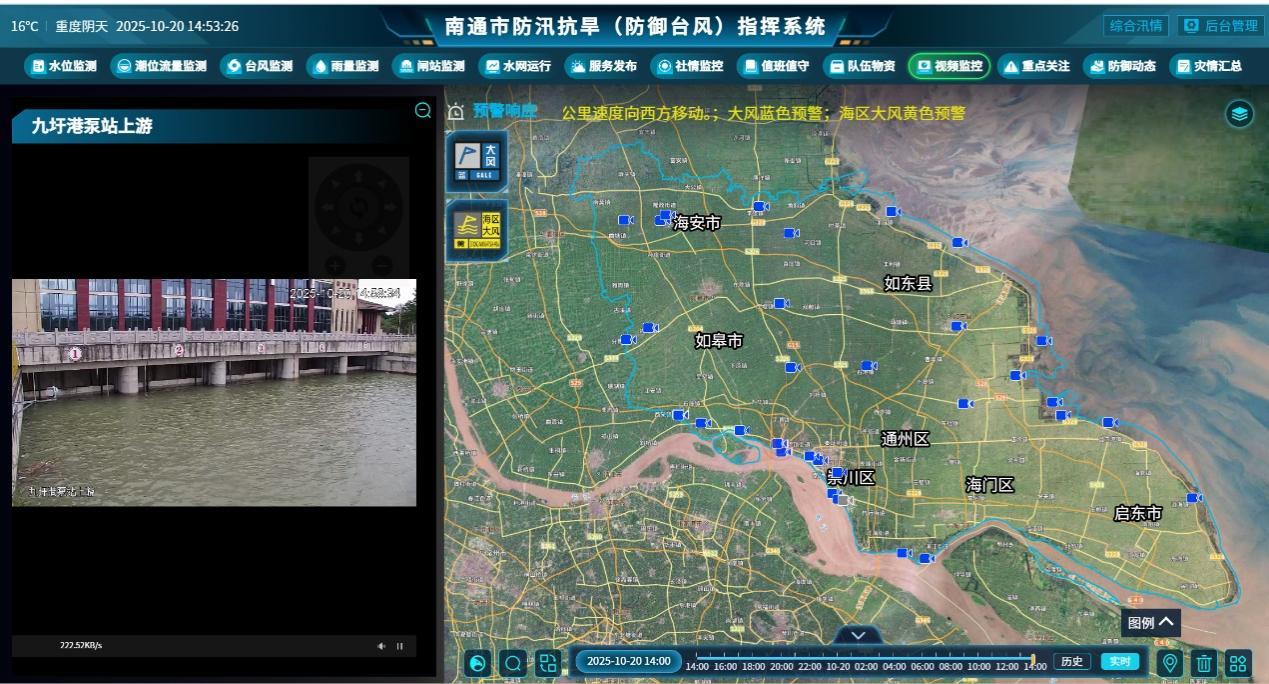Open the map layers switcher icon
This screenshot has width=1269, height=684.
(1240, 114)
